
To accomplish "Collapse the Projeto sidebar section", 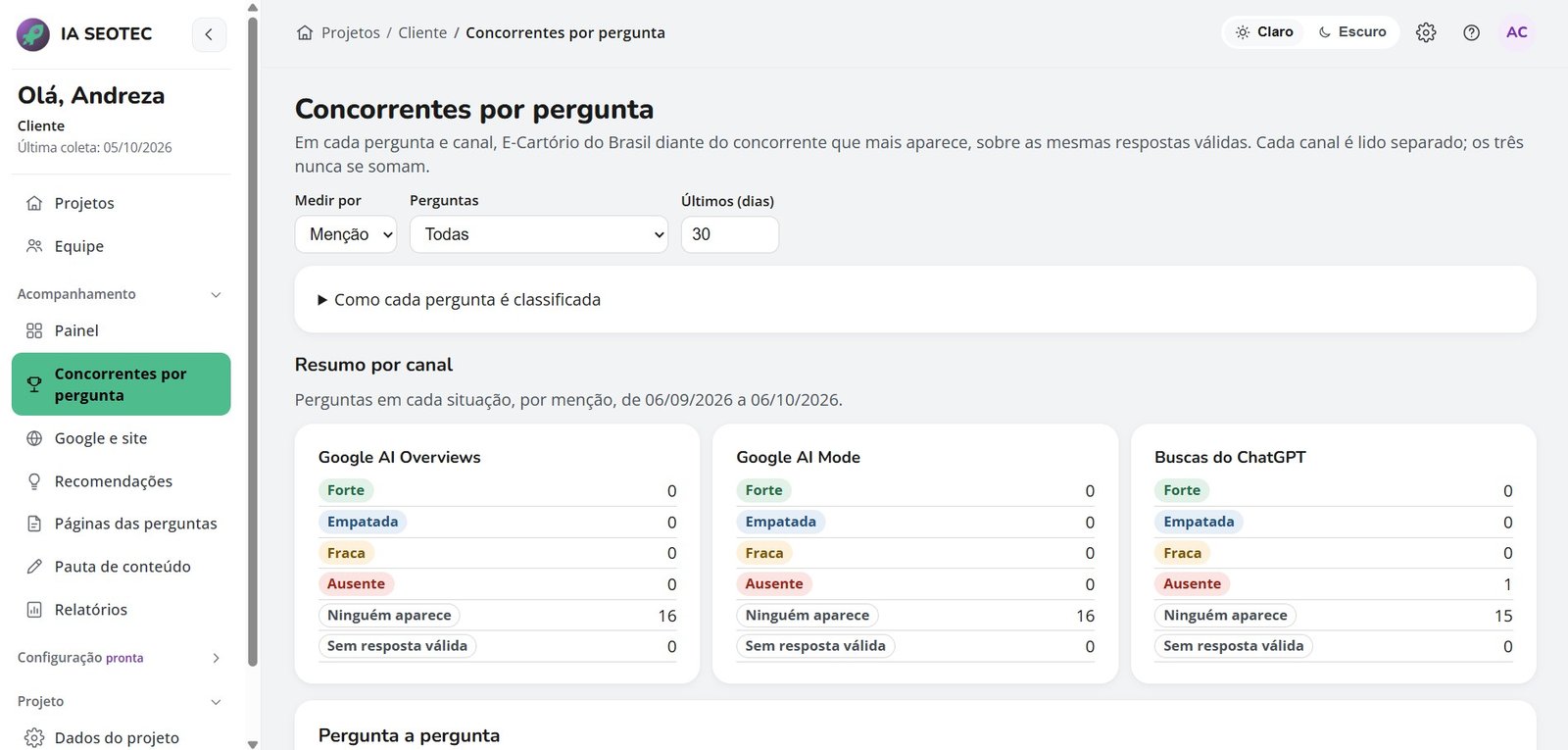I will tap(121, 701).
